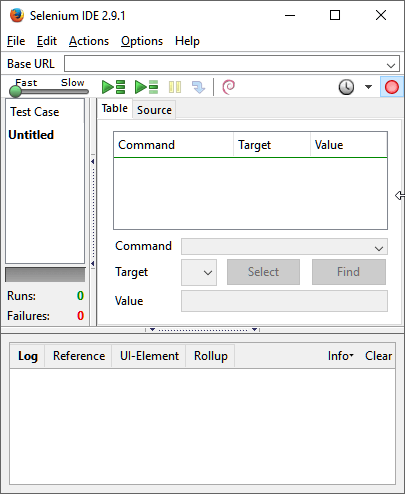This screenshot has width=405, height=494.
Task: Click inside the Base URL field
Action: pos(232,64)
